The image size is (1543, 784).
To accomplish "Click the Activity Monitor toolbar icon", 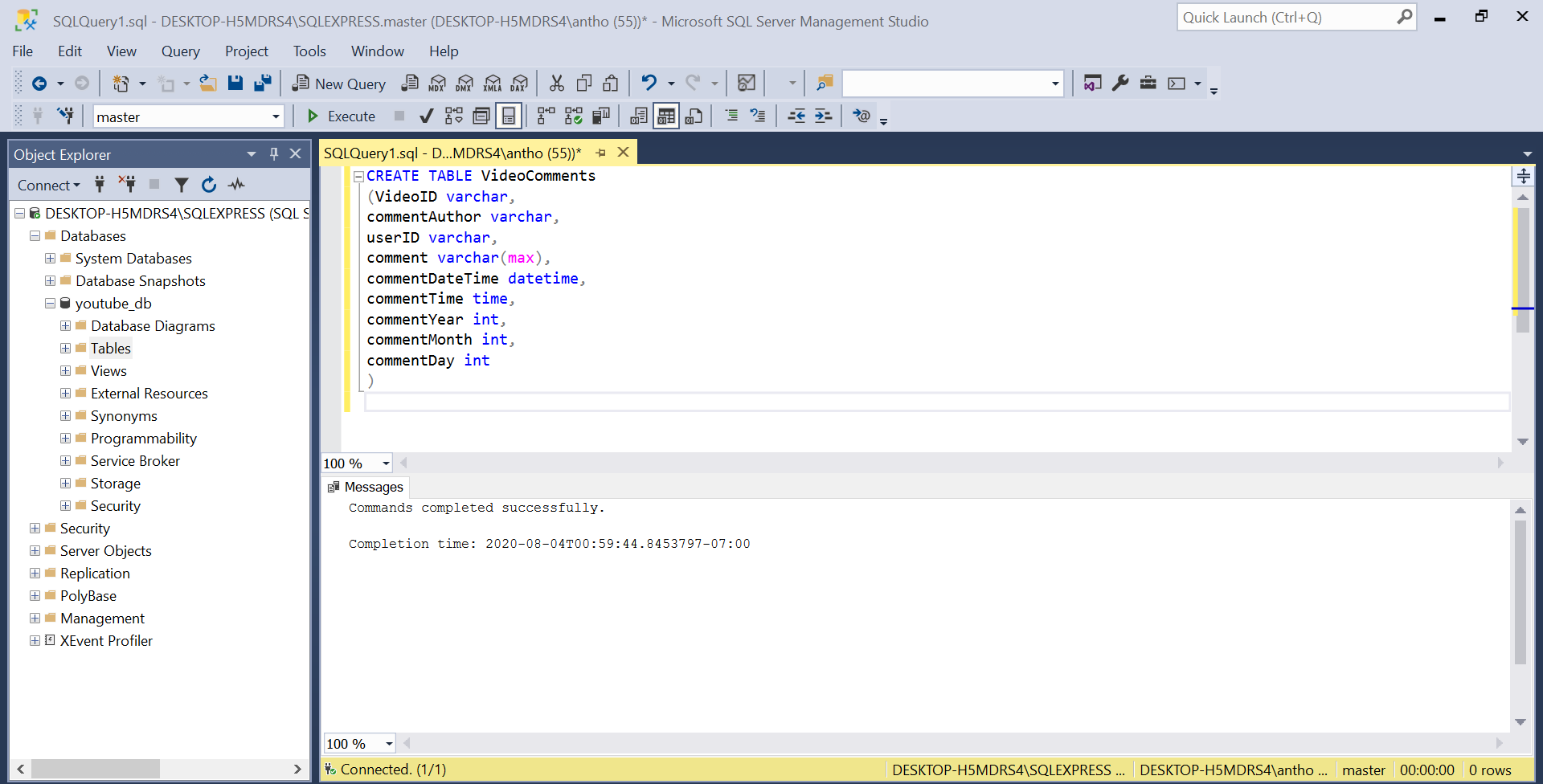I will pyautogui.click(x=747, y=84).
